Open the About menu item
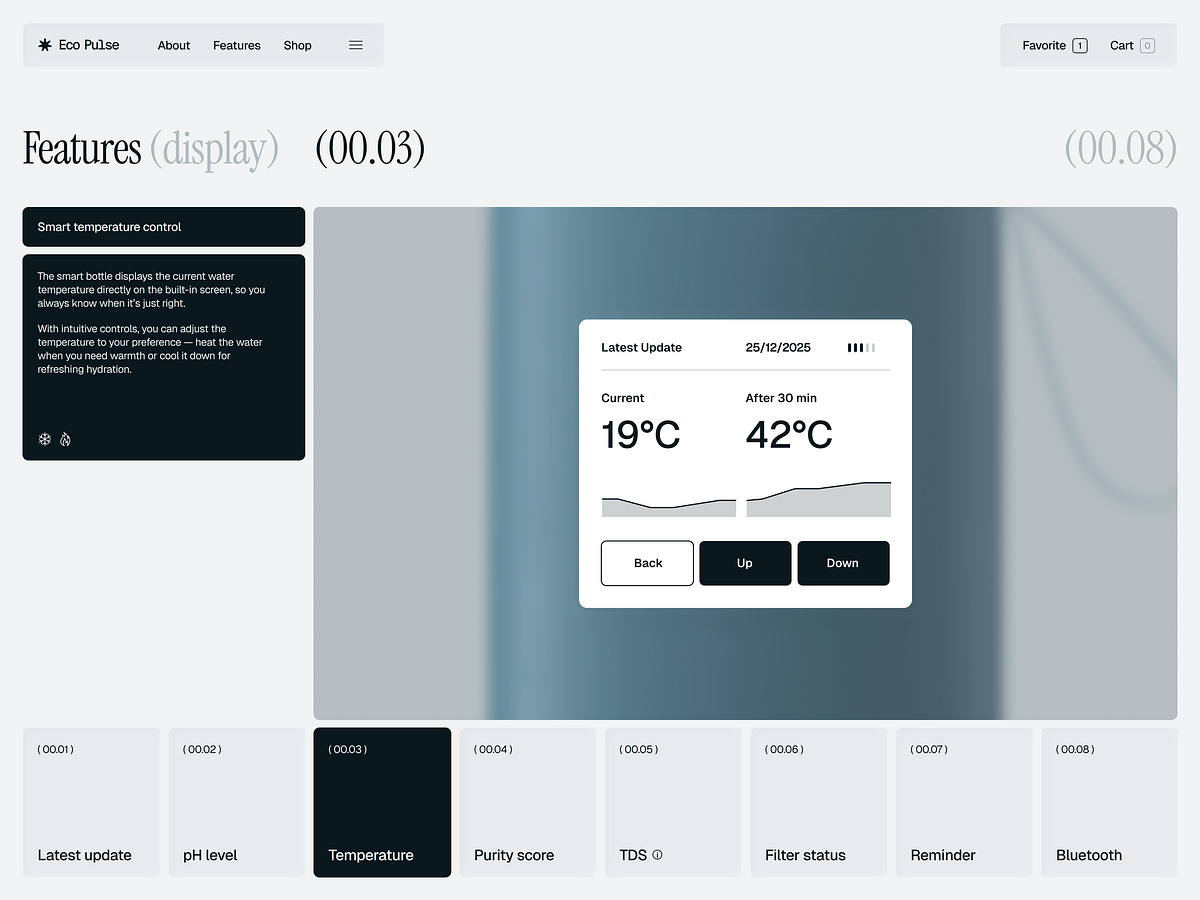The width and height of the screenshot is (1200, 900). 174,45
